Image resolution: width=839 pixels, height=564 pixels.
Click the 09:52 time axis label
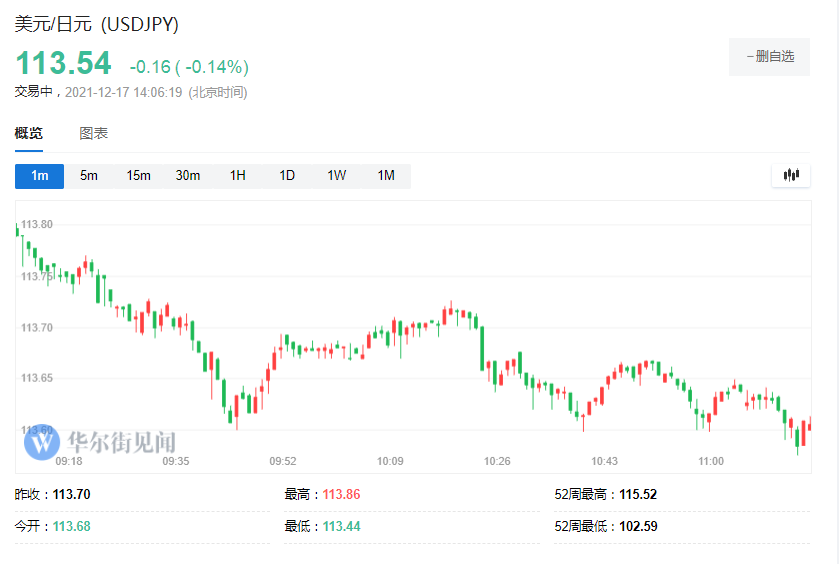coord(283,462)
